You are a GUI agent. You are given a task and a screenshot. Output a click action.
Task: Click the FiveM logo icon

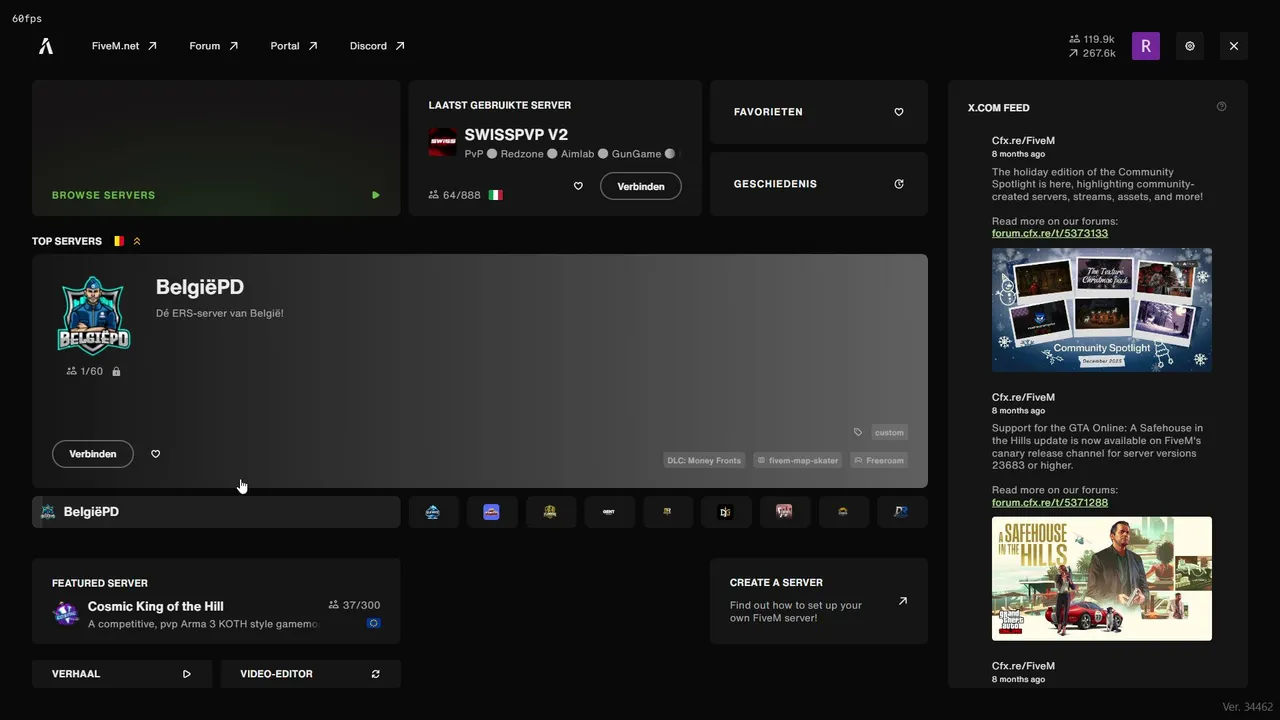(x=46, y=46)
